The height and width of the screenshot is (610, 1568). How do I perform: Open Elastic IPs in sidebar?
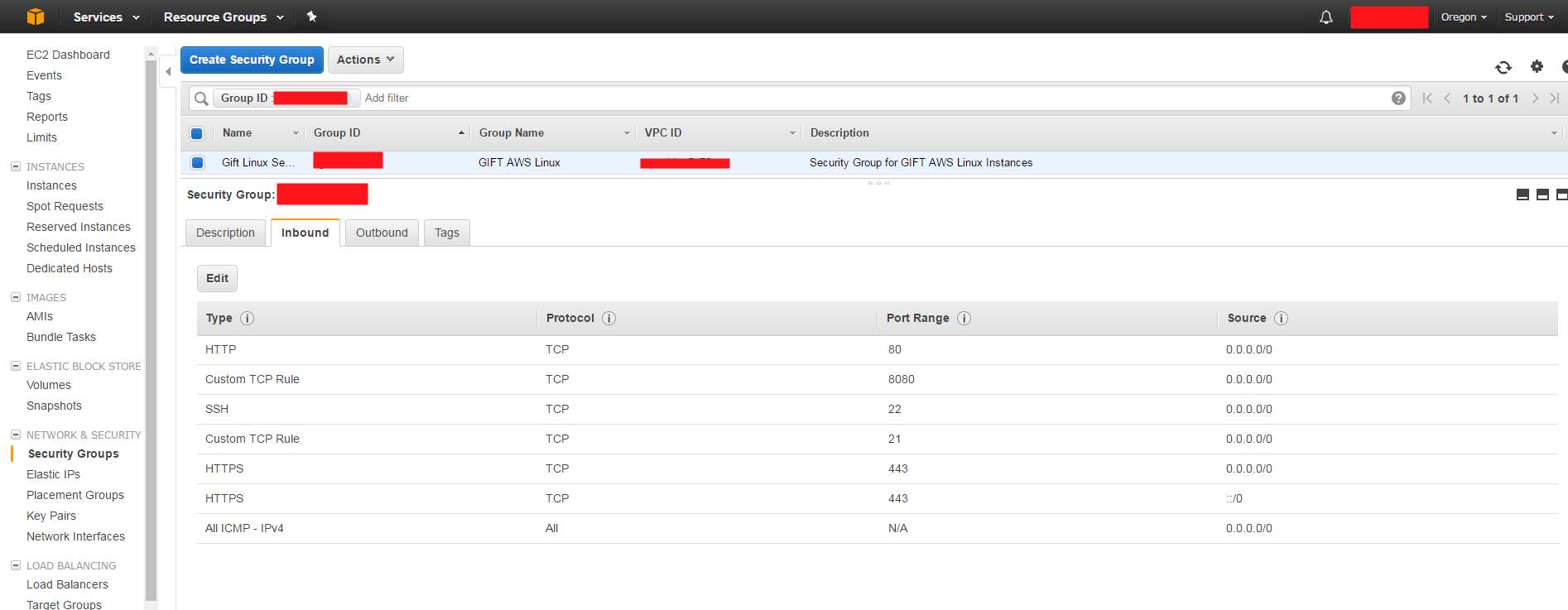[53, 474]
